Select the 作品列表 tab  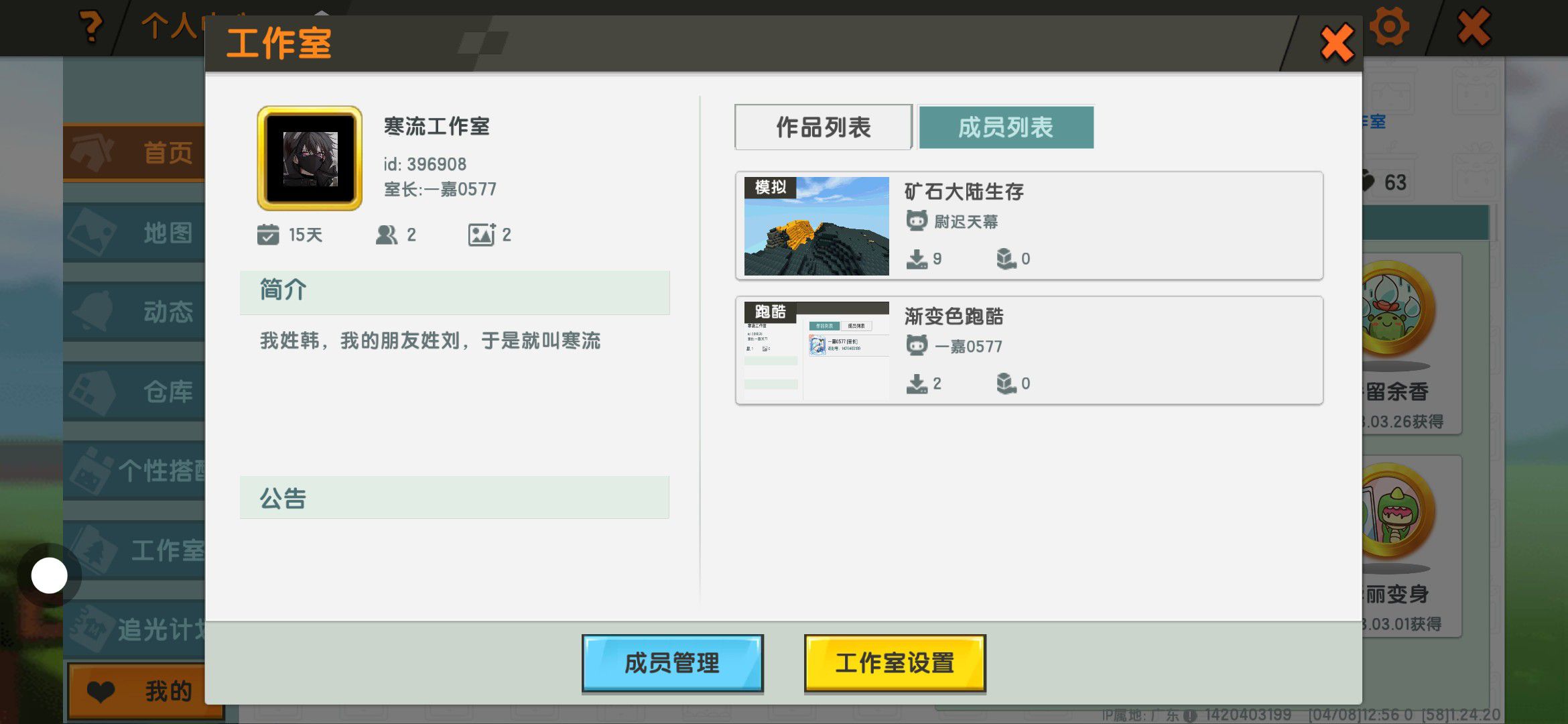click(x=823, y=127)
